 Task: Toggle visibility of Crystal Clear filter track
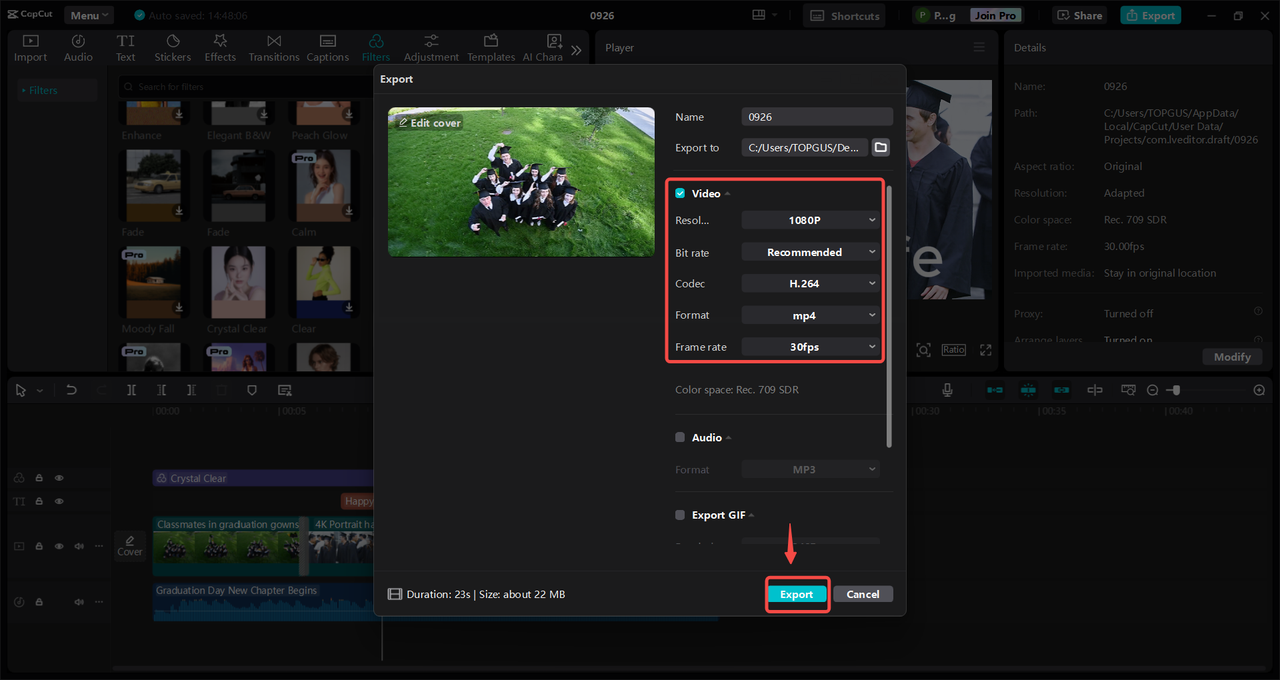59,478
